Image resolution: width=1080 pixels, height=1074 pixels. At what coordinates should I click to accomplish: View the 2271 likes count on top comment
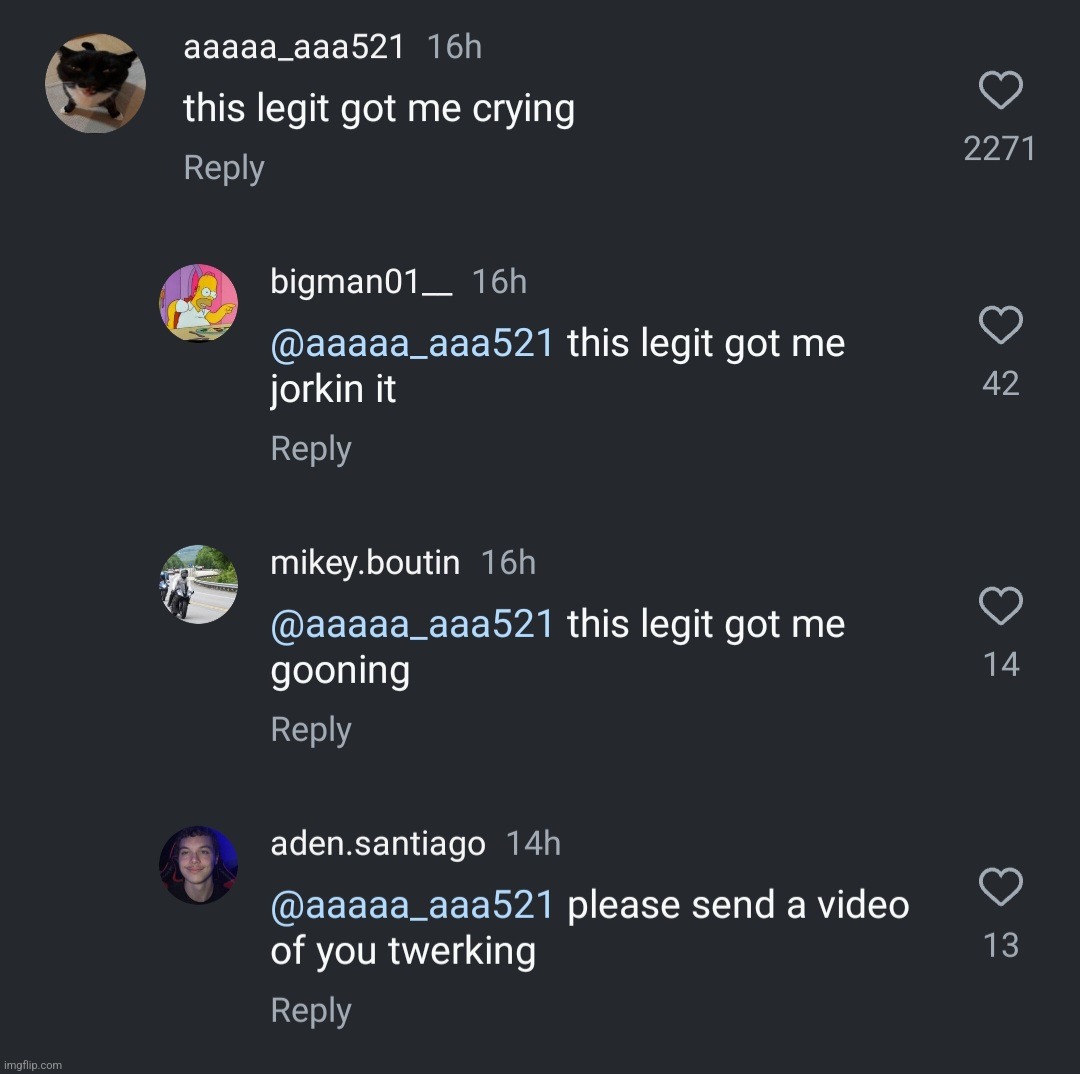(x=1000, y=149)
